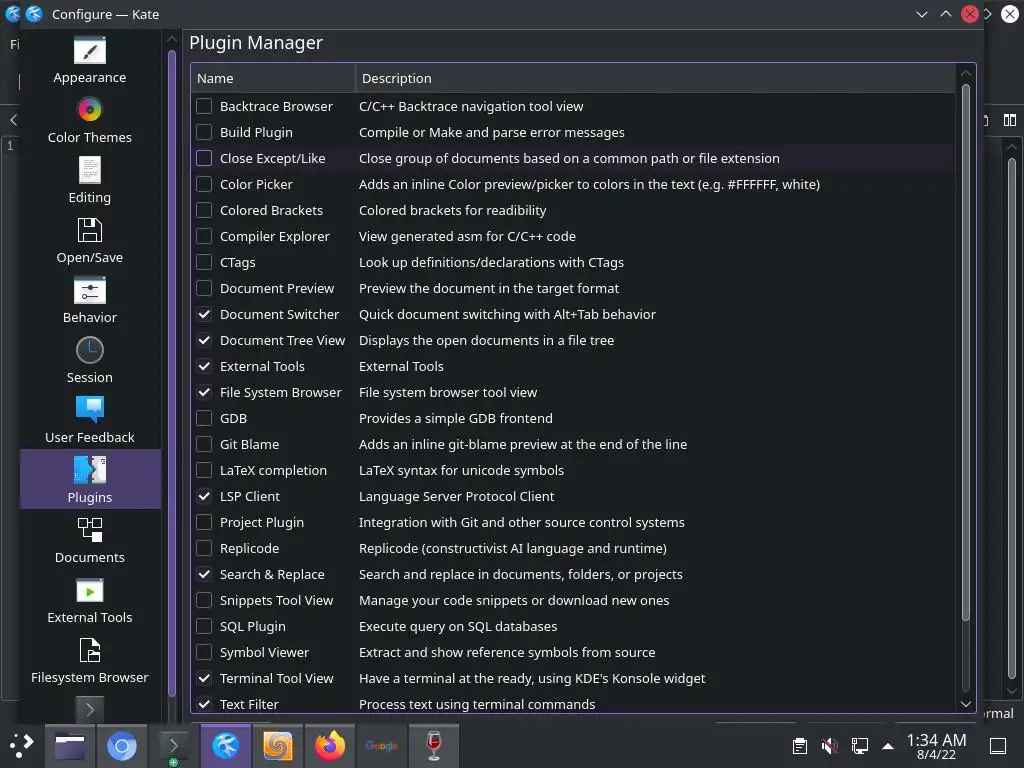Select the Text Filter row
1024x768 pixels.
pos(573,704)
